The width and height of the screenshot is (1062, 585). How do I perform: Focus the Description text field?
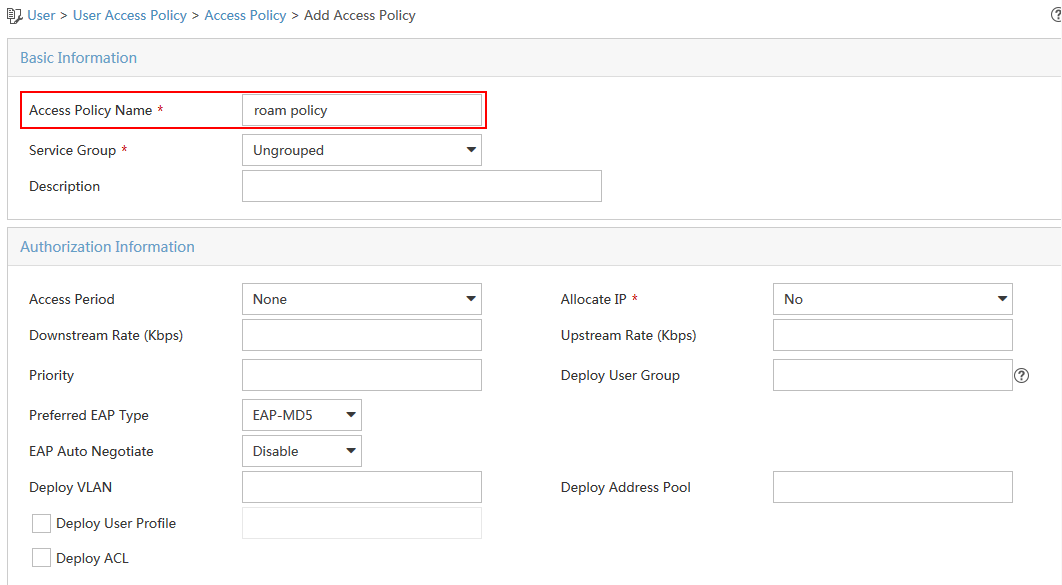(x=422, y=186)
